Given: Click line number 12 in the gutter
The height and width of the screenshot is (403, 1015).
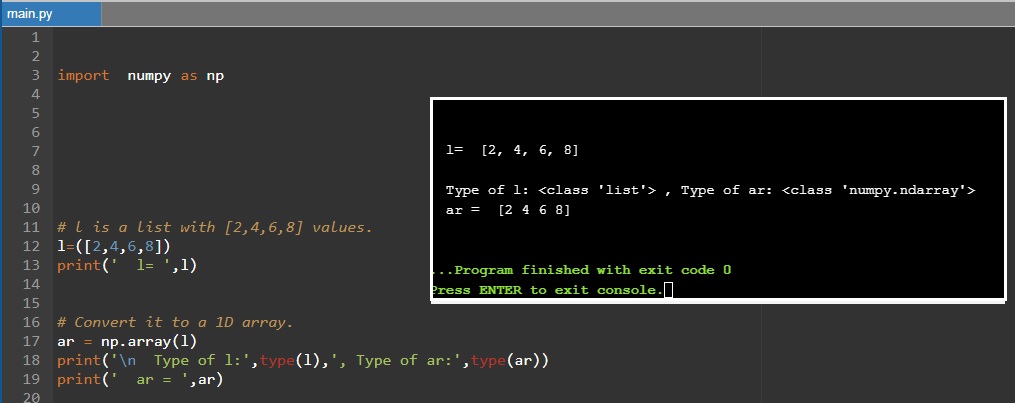Looking at the screenshot, I should [30, 246].
